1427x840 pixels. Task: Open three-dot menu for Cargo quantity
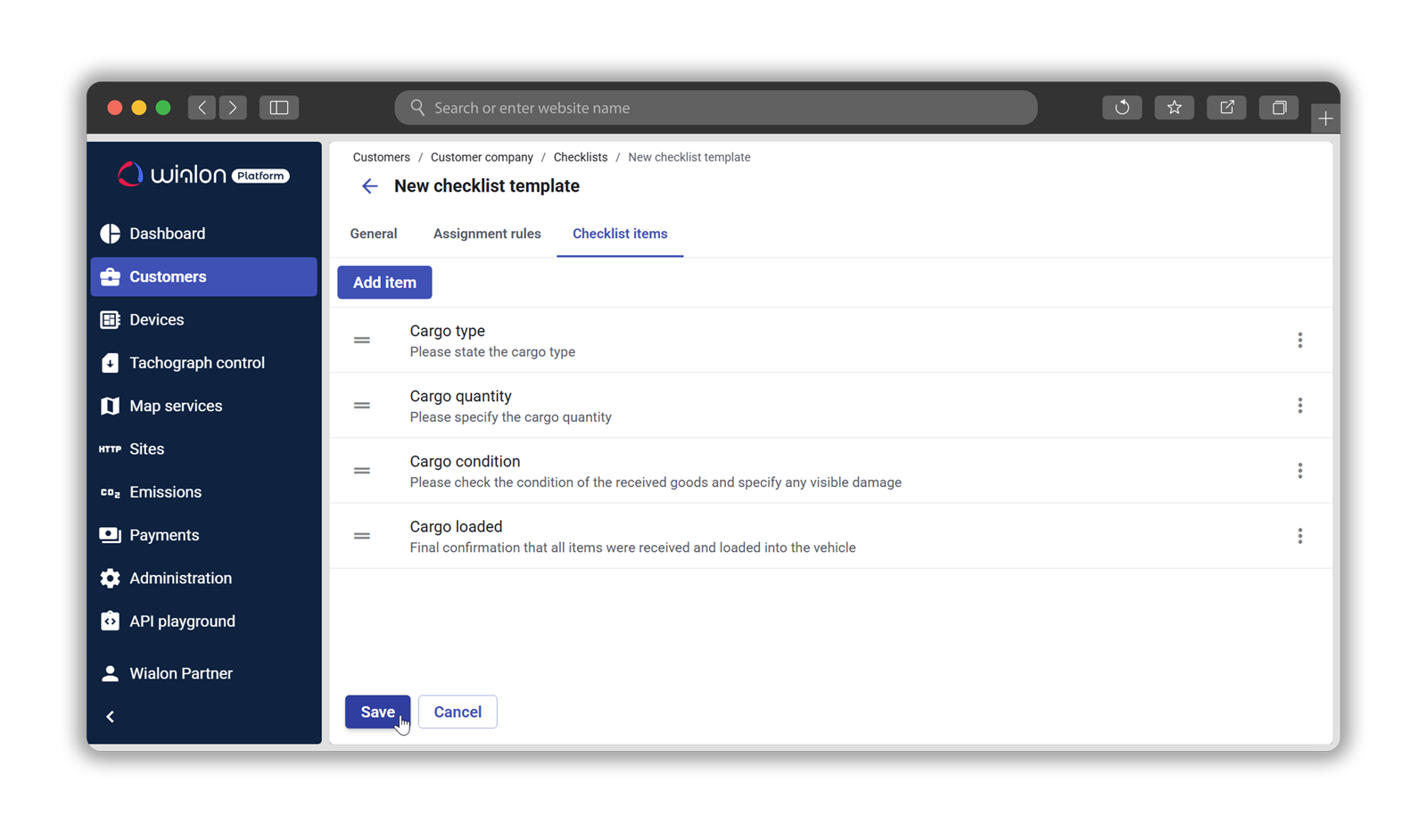(x=1299, y=406)
